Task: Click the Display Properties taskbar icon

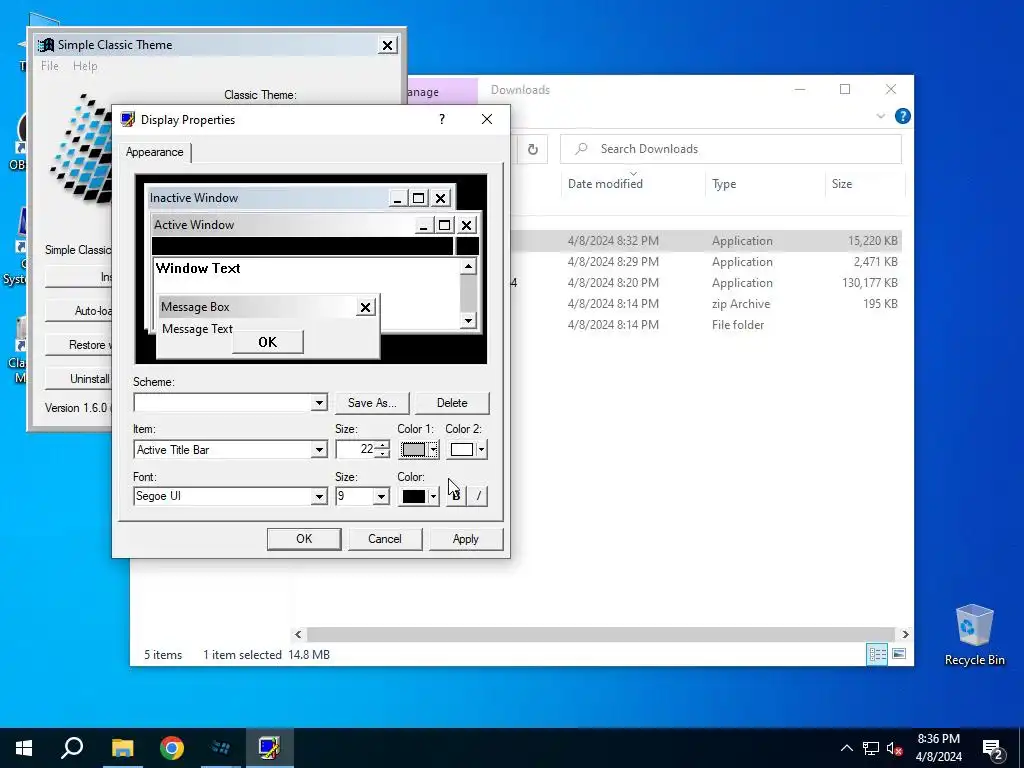Action: (269, 748)
